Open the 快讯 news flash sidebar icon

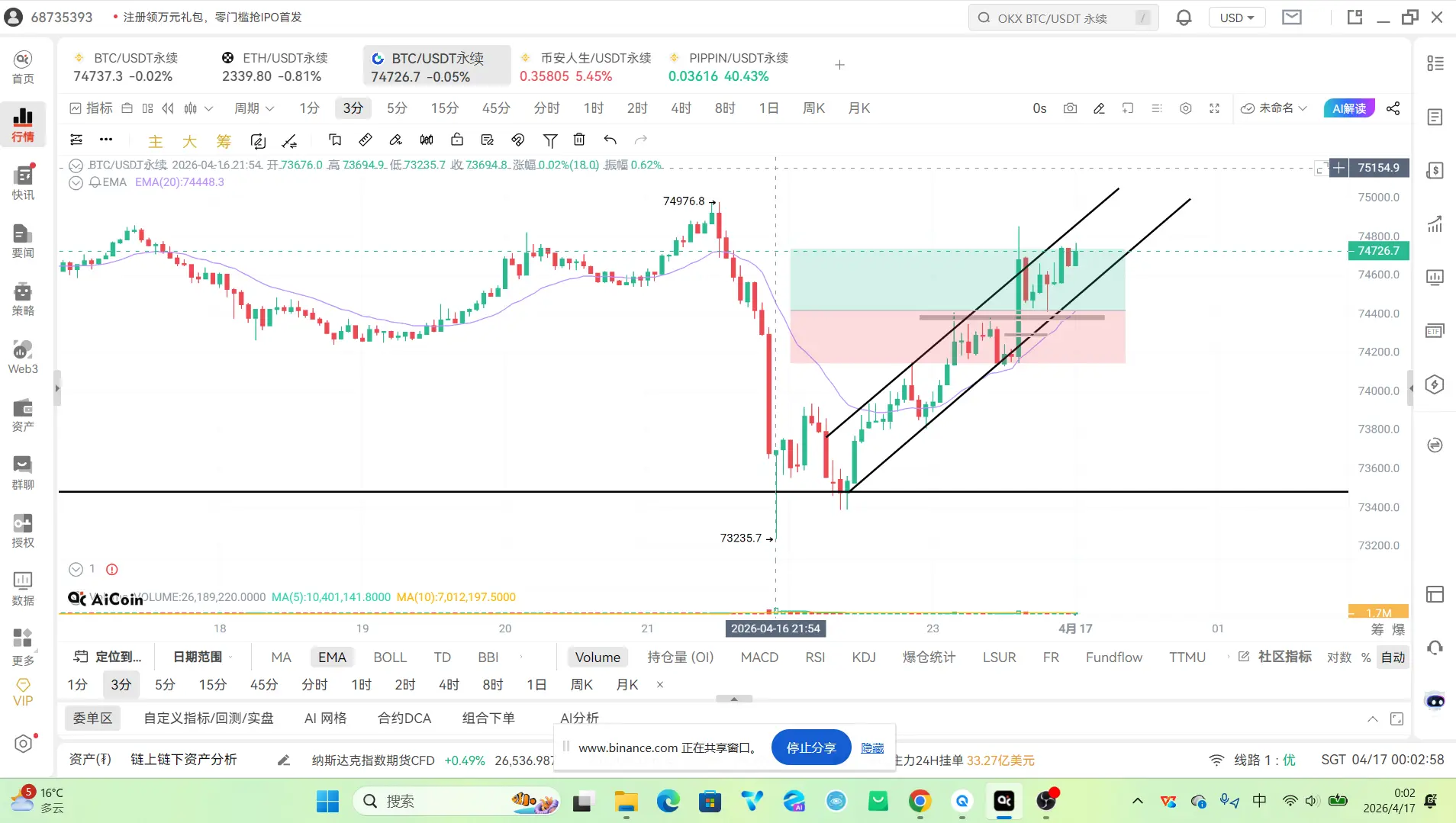[x=23, y=182]
